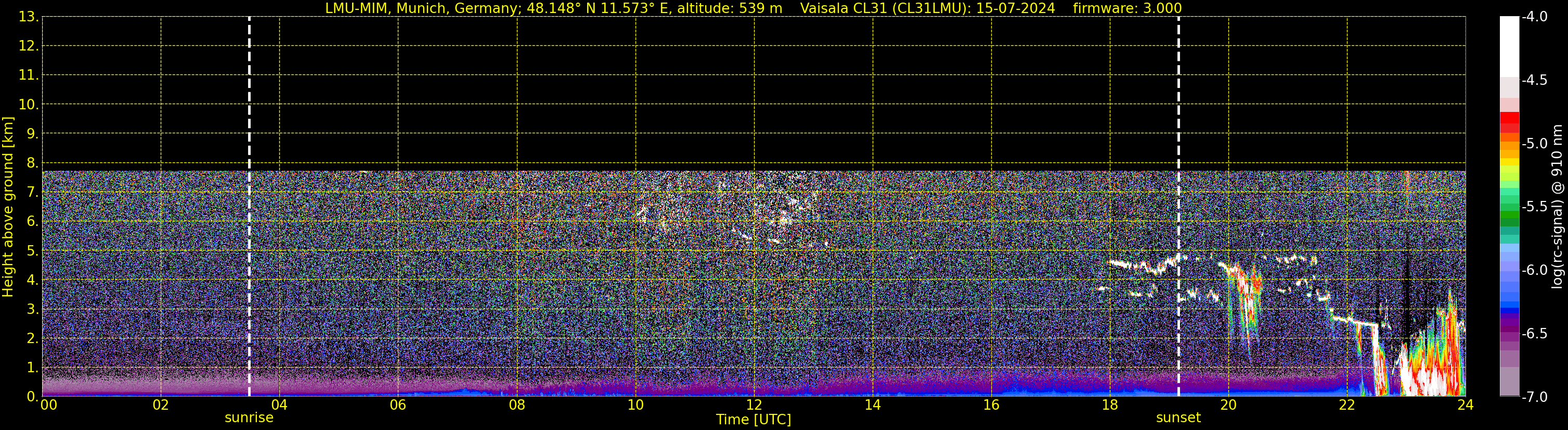The width and height of the screenshot is (1568, 430).
Task: Click the dashed white sunrise marker line
Action: coord(249,207)
